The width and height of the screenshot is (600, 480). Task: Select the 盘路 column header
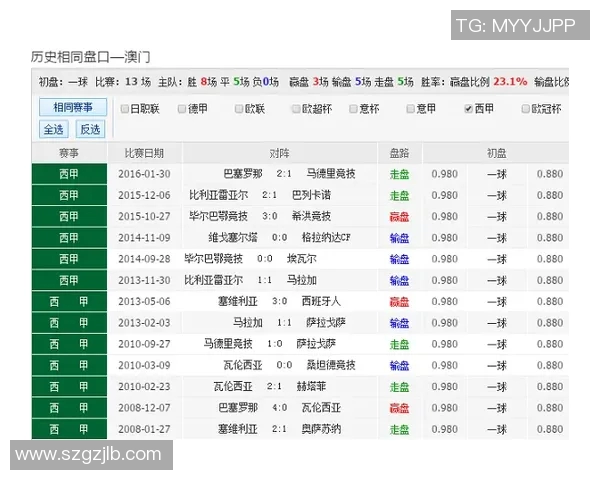click(x=399, y=153)
